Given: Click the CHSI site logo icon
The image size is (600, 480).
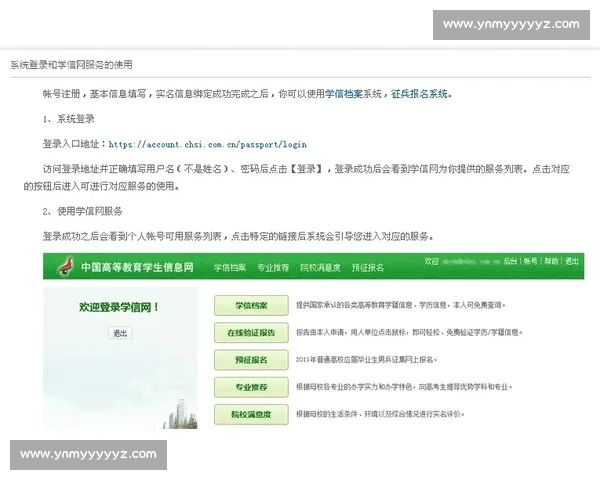Looking at the screenshot, I should coord(64,266).
